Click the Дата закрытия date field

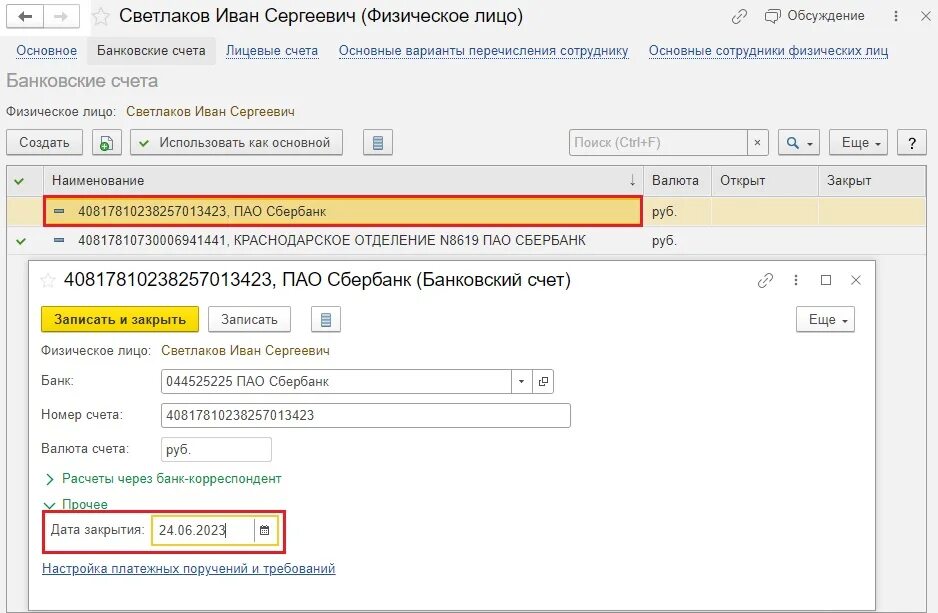point(203,530)
